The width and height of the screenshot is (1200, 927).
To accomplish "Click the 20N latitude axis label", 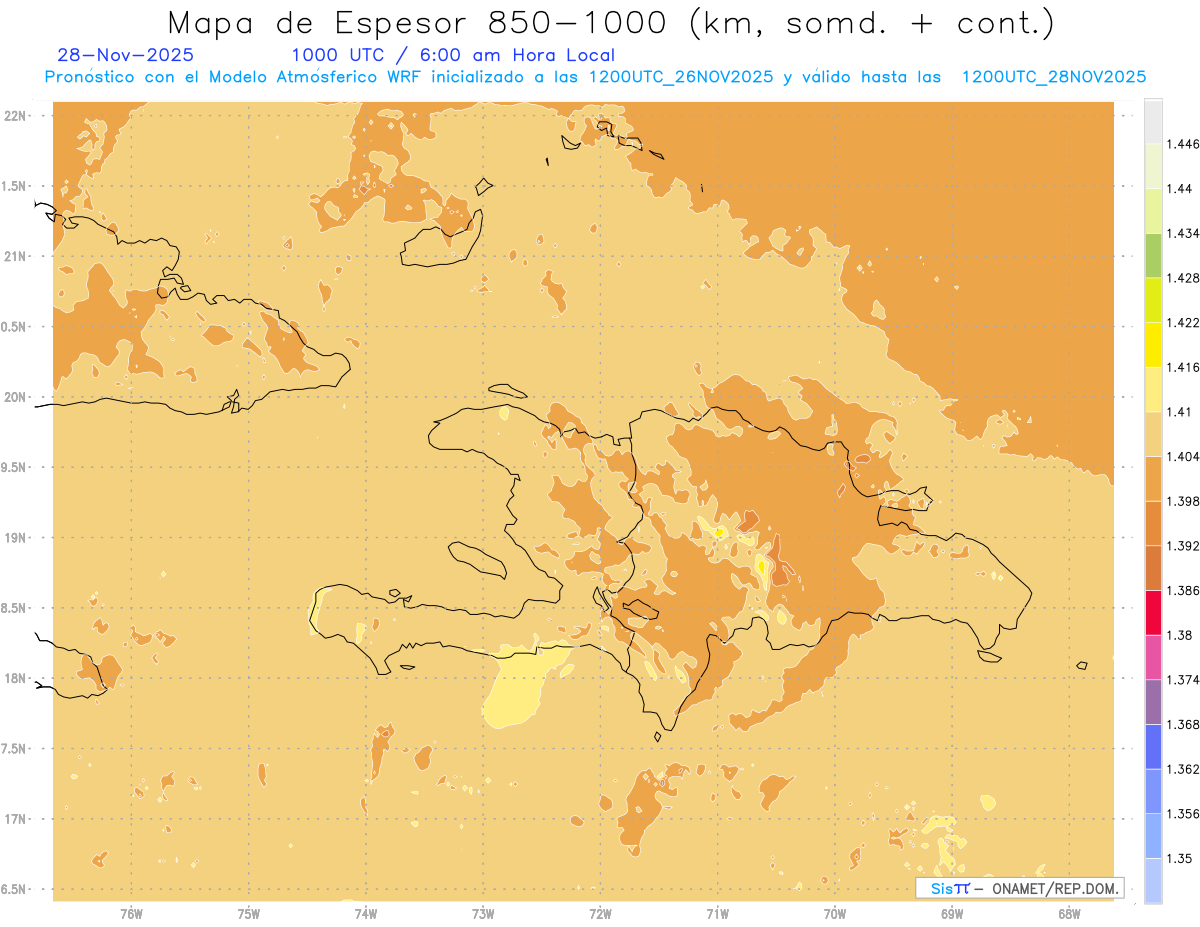I will pos(16,397).
